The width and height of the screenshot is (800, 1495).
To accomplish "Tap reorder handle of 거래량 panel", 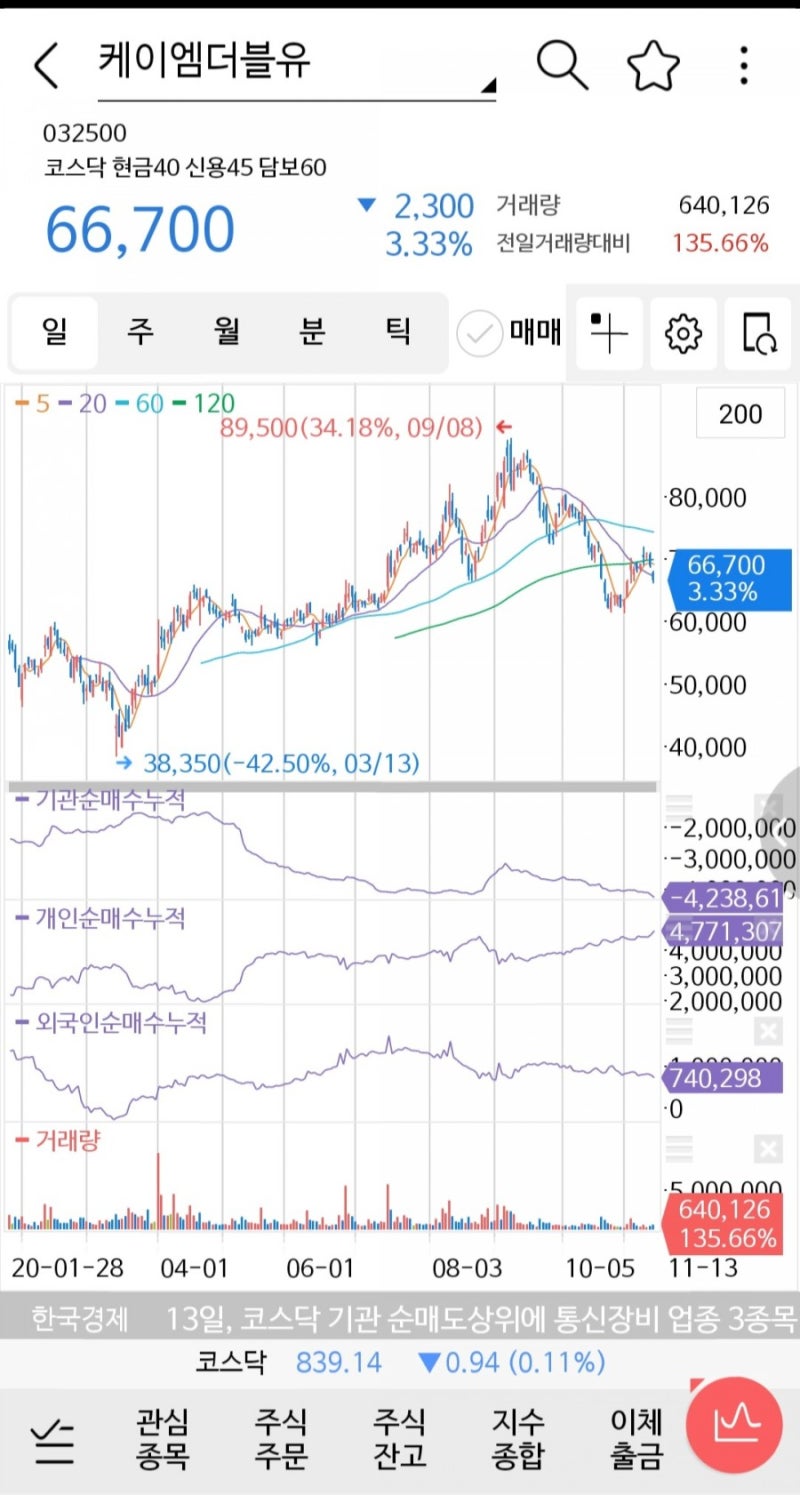I will pos(679,1149).
